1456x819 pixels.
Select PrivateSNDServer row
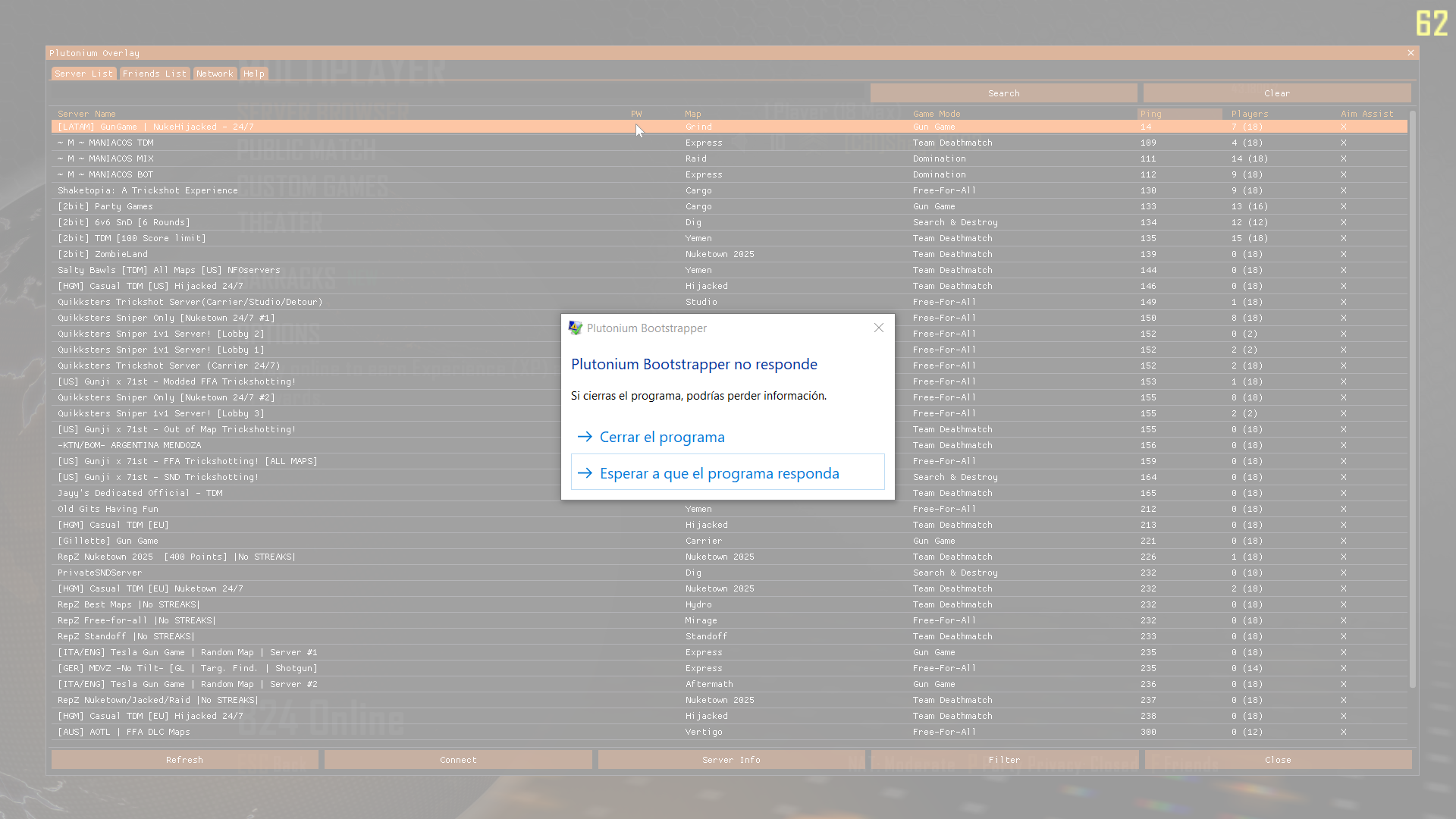[729, 573]
